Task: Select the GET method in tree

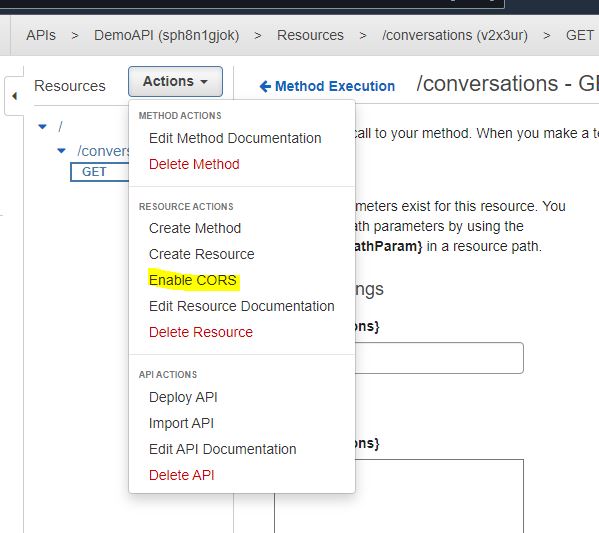Action: 100,172
